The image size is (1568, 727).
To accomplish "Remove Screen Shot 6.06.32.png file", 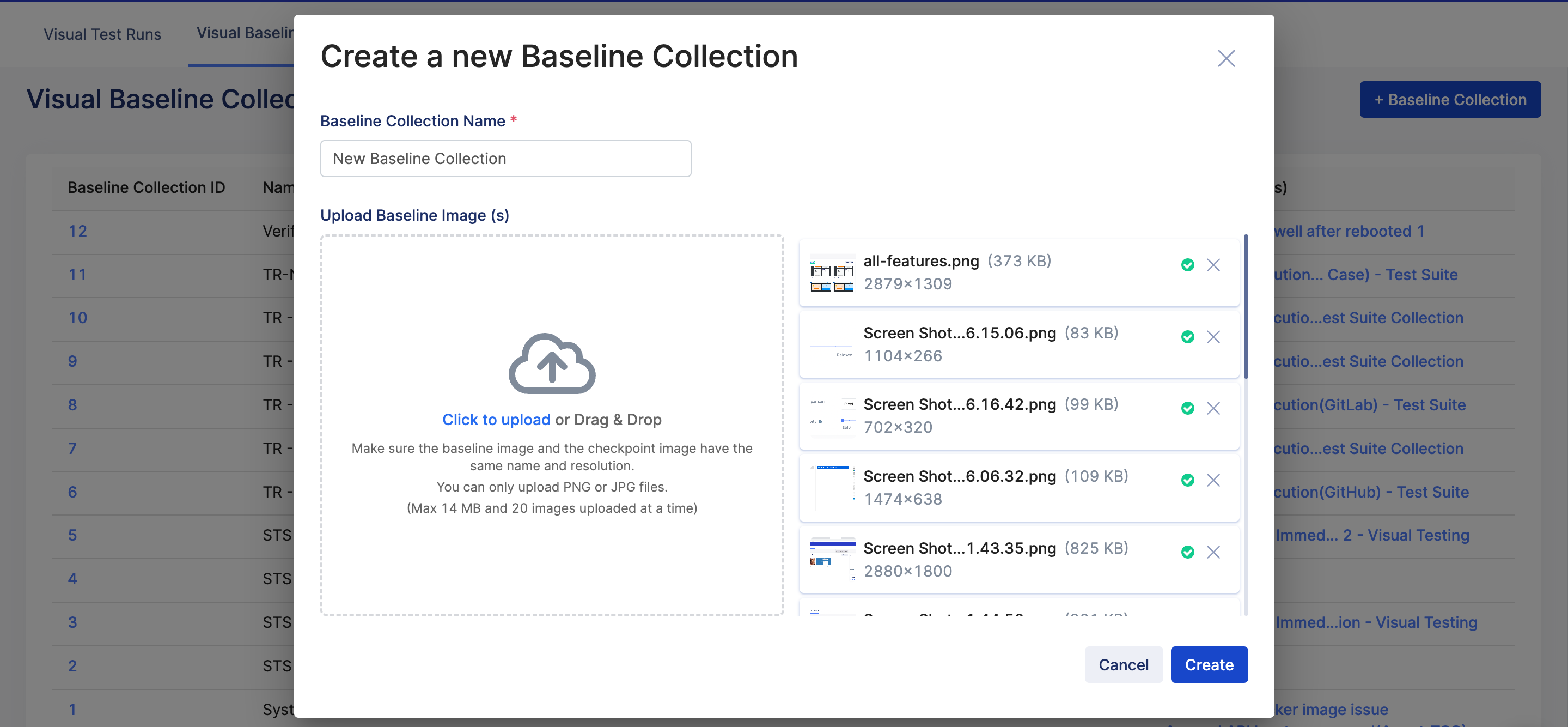I will pyautogui.click(x=1213, y=481).
